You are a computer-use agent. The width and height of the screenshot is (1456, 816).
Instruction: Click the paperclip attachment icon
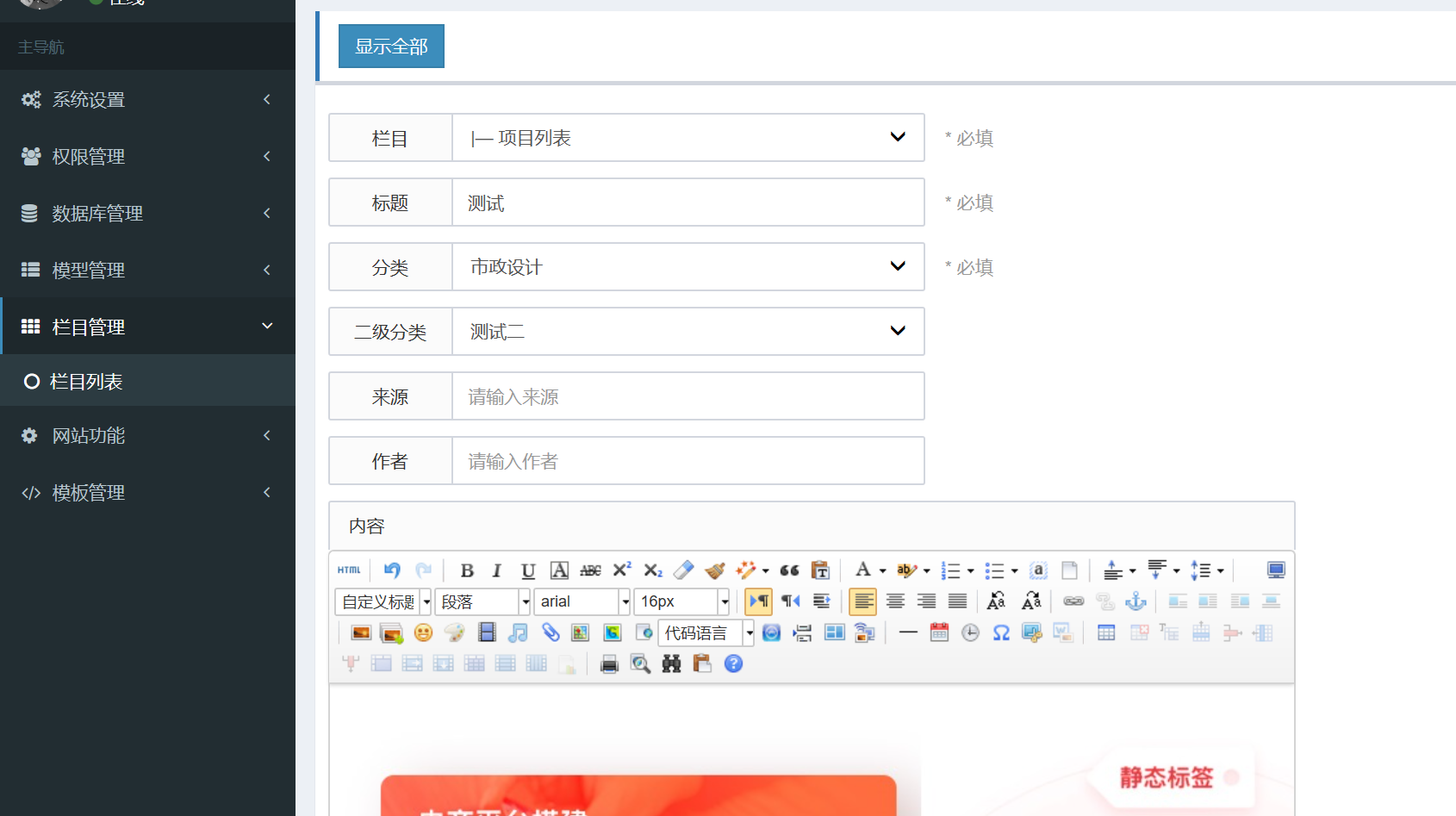[x=551, y=633]
